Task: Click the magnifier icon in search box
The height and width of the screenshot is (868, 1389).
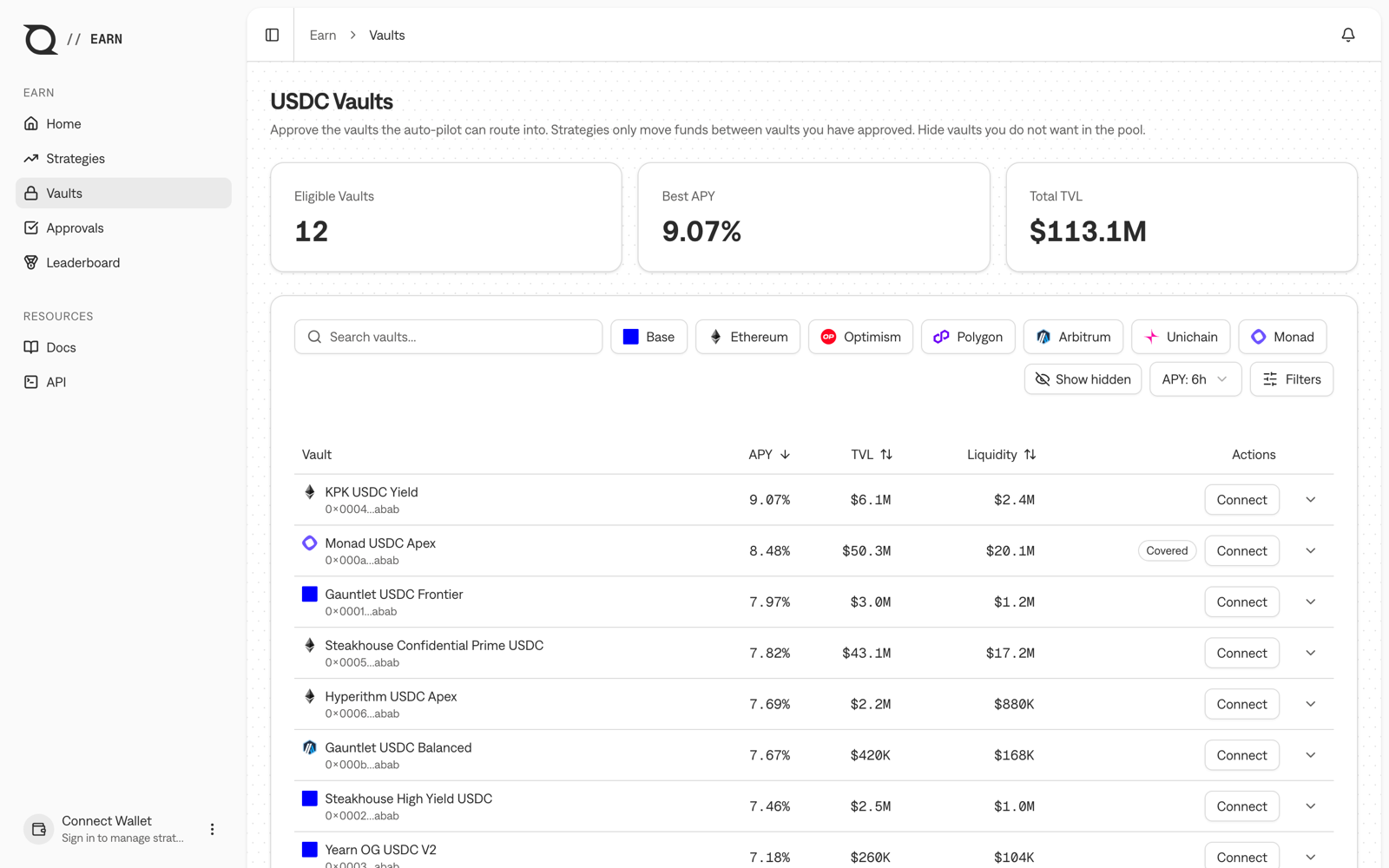Action: coord(315,337)
